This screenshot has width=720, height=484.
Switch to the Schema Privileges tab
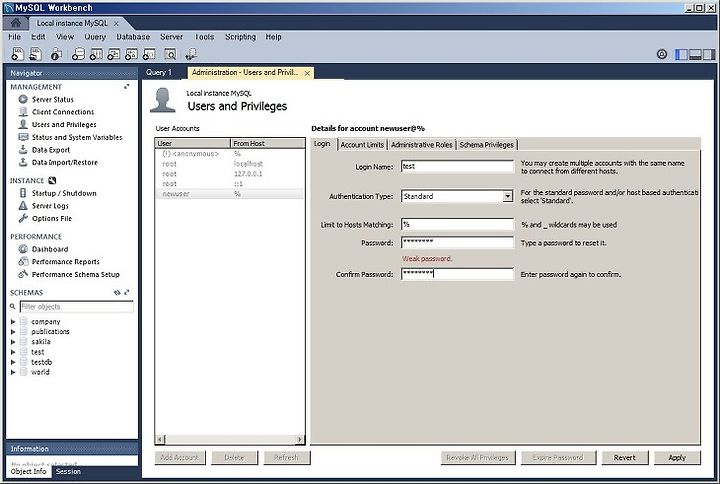click(x=487, y=145)
